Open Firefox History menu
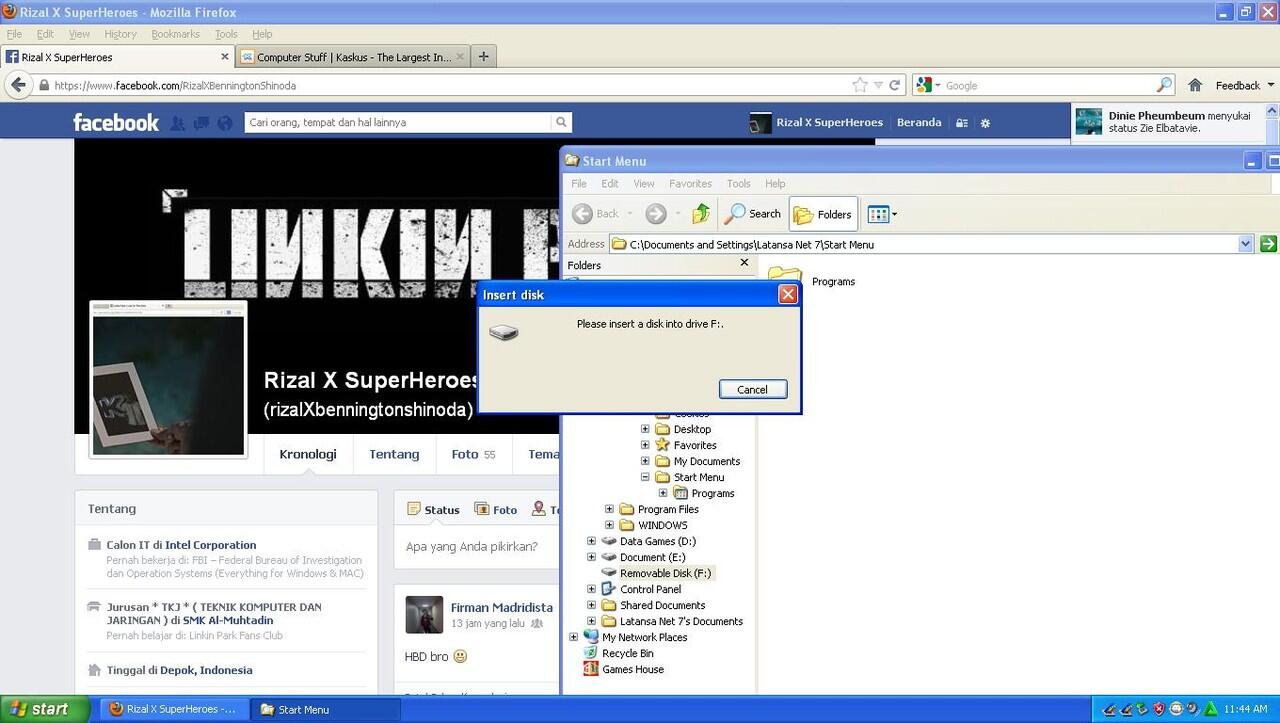The height and width of the screenshot is (723, 1280). [120, 34]
